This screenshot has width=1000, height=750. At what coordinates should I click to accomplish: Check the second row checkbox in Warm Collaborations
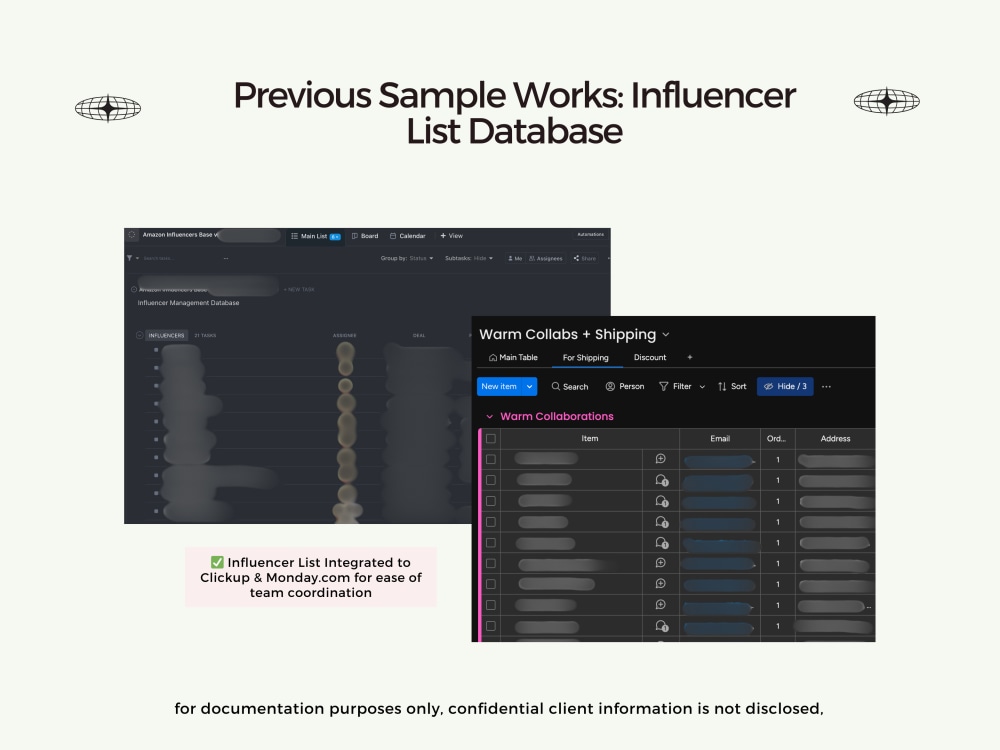click(x=490, y=480)
